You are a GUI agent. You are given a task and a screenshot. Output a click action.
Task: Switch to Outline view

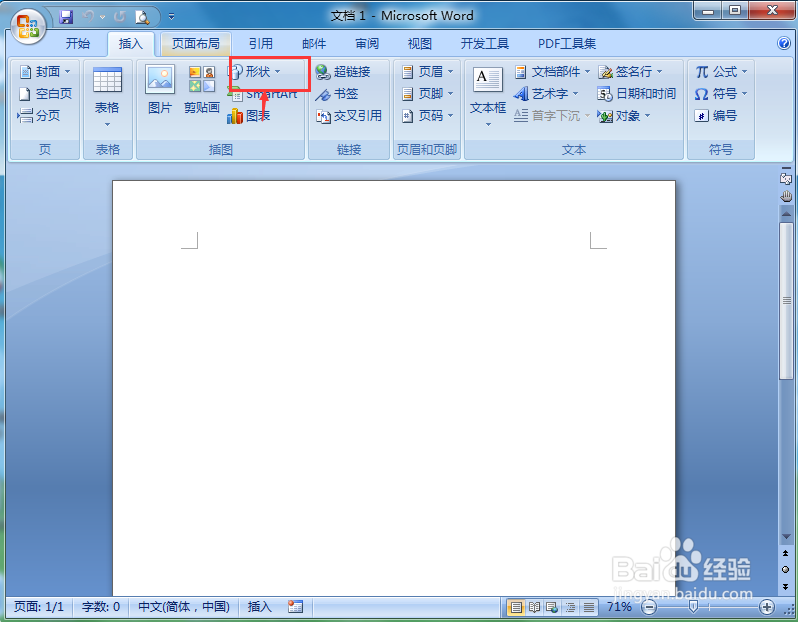[571, 607]
